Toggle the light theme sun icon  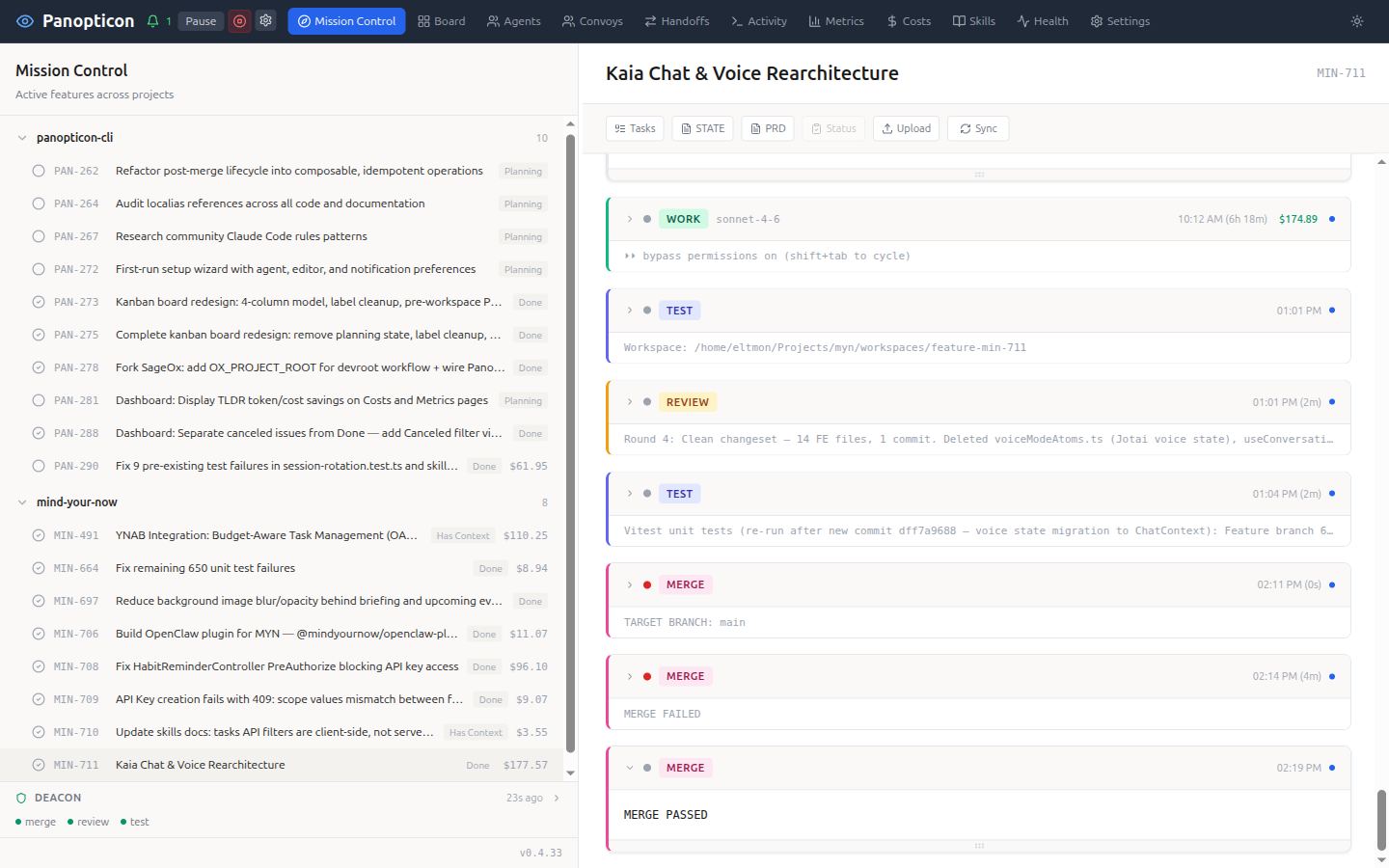click(x=1357, y=21)
